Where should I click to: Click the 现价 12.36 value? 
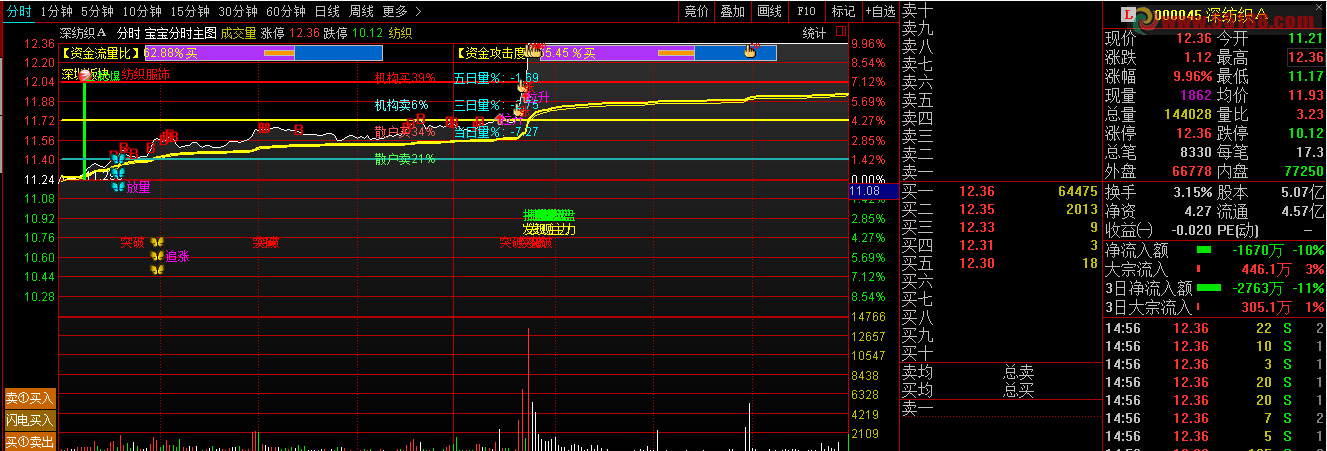tap(1192, 38)
